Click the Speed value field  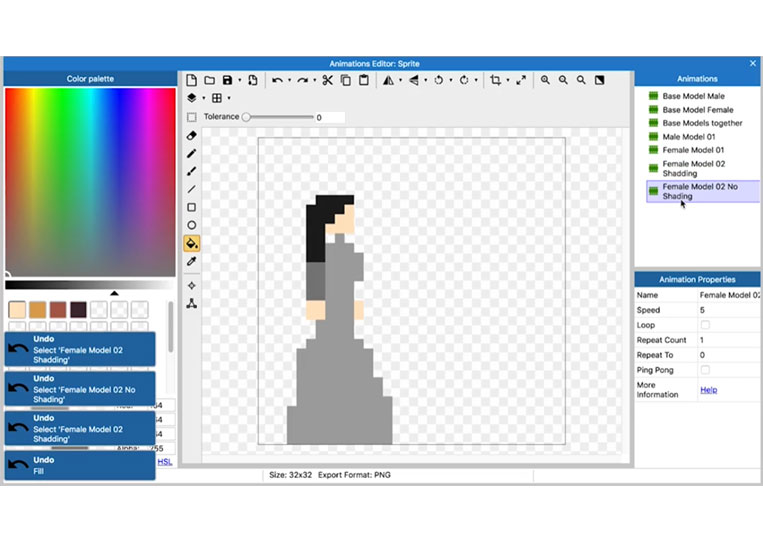728,310
